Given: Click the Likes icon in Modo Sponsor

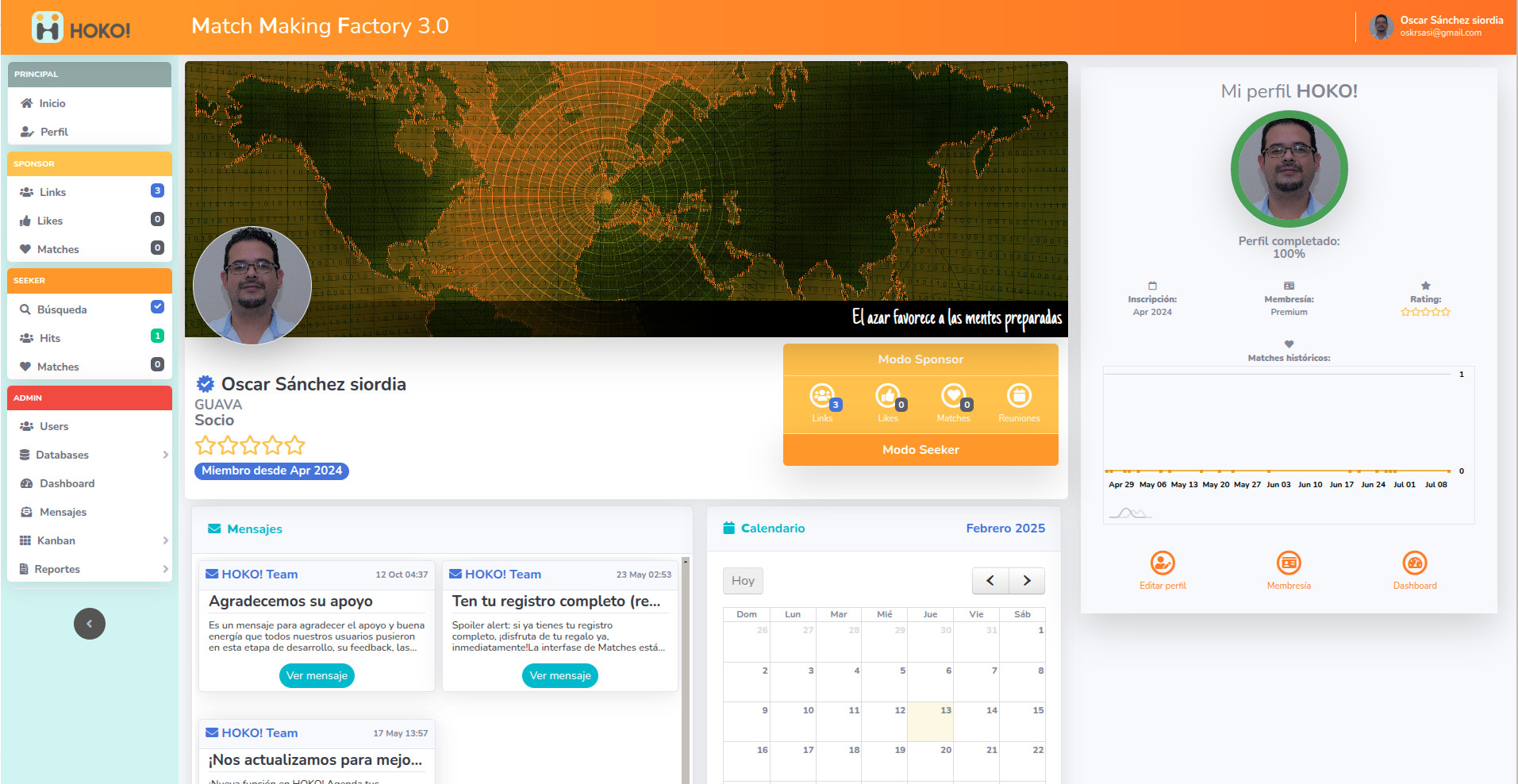Looking at the screenshot, I should [x=886, y=395].
